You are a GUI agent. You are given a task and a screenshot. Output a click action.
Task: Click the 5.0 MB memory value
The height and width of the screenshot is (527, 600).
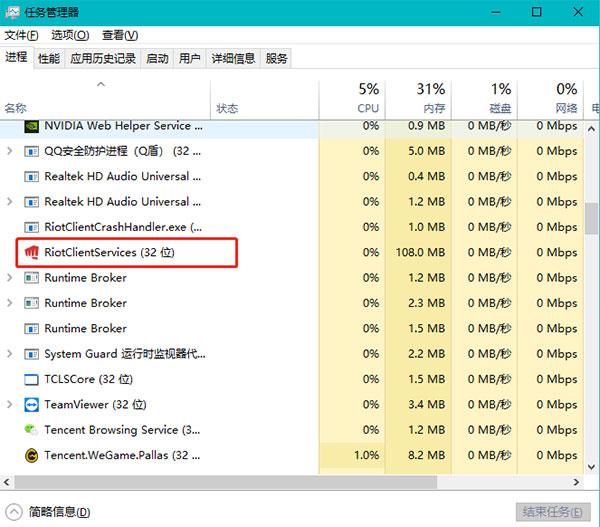[x=426, y=152]
